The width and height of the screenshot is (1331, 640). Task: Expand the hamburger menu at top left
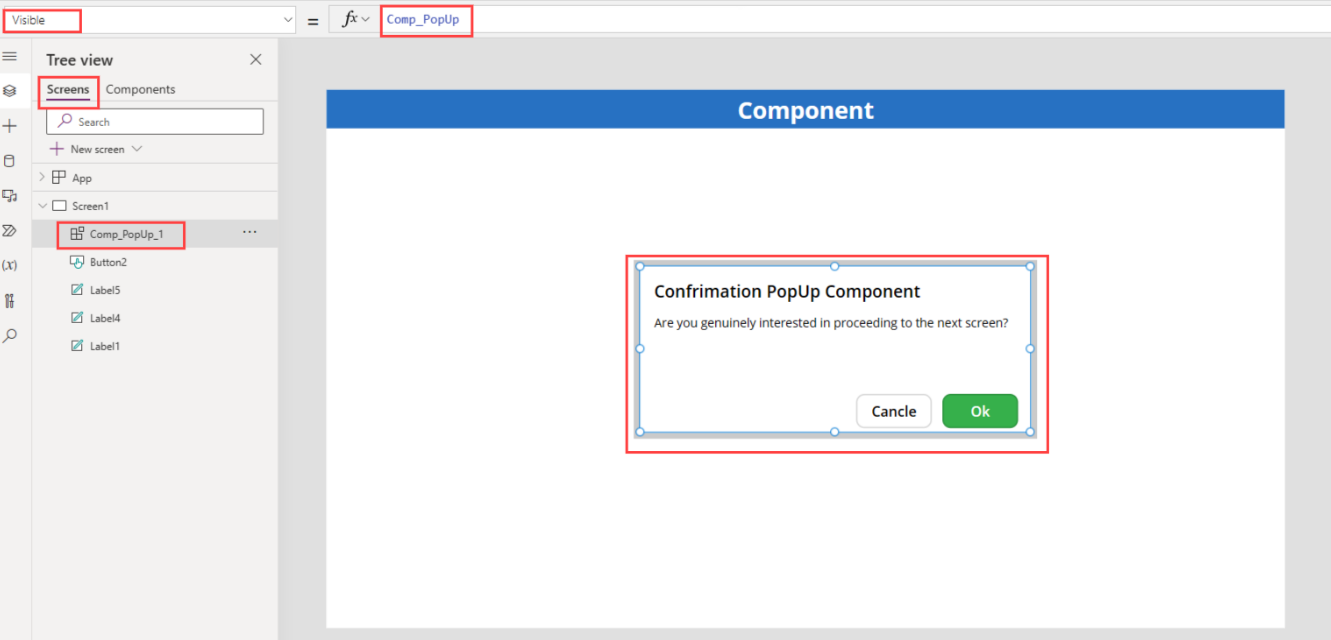(x=10, y=56)
